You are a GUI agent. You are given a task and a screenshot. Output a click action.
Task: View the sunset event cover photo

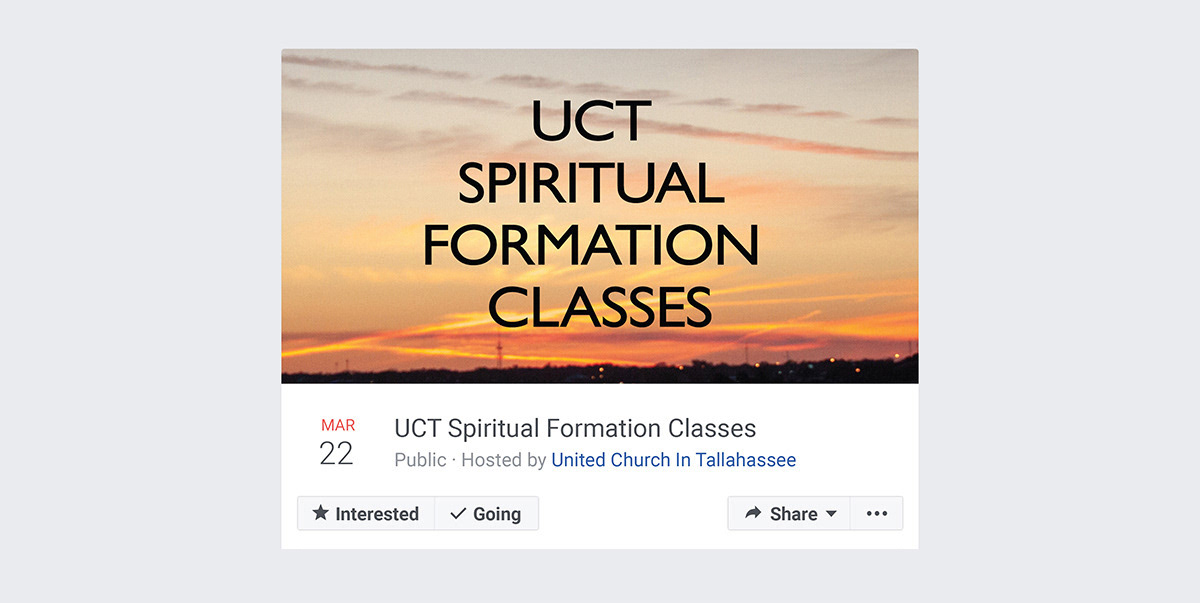coord(600,216)
